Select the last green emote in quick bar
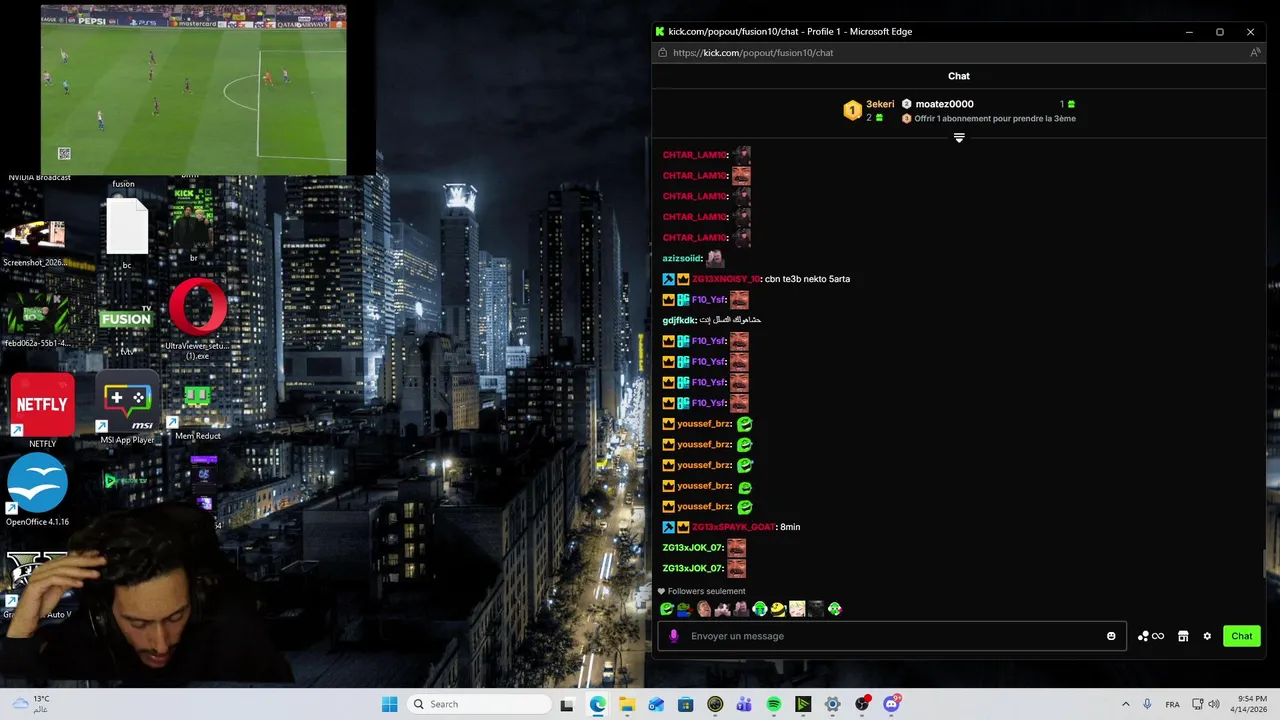Viewport: 1280px width, 720px height. click(x=835, y=609)
